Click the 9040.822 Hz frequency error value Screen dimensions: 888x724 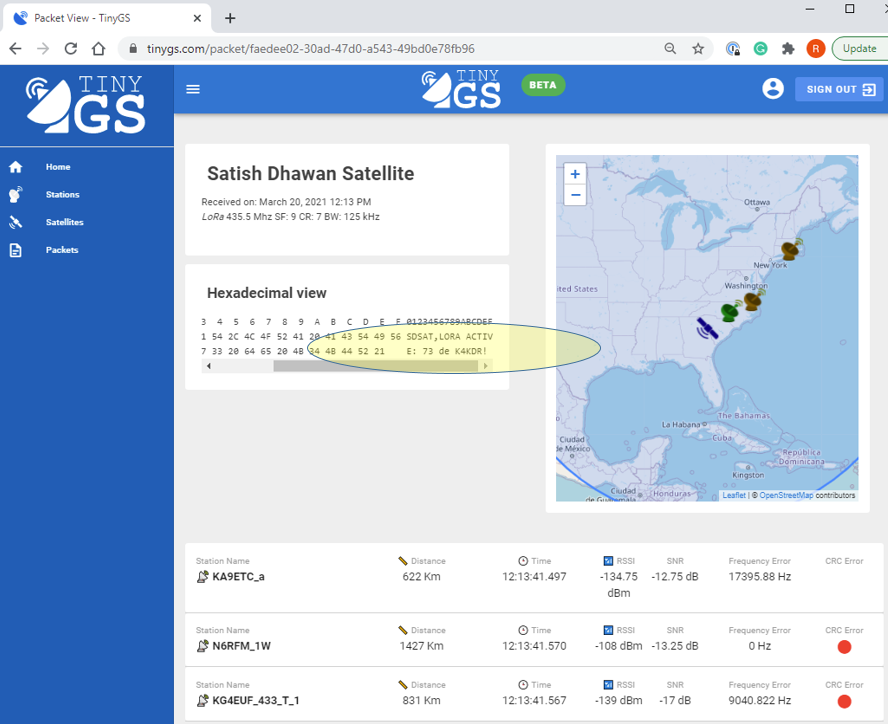pyautogui.click(x=759, y=701)
